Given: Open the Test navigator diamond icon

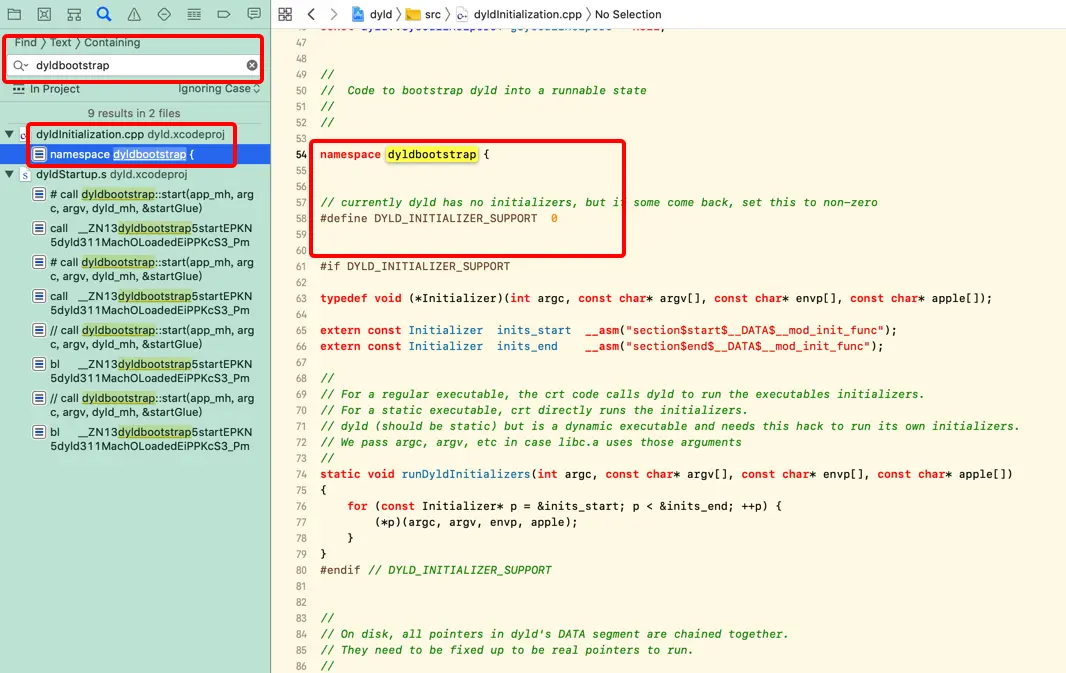Looking at the screenshot, I should (x=164, y=14).
